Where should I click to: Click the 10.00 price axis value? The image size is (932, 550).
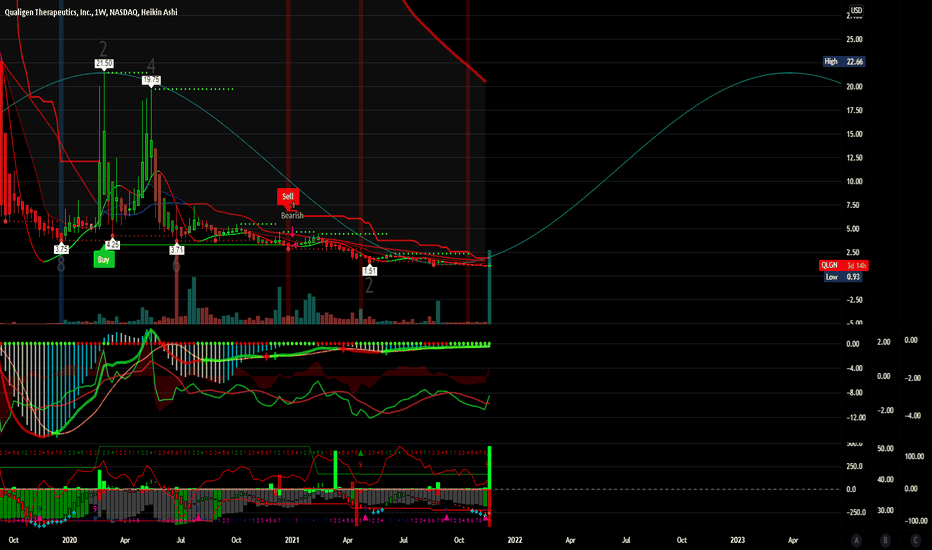(x=854, y=181)
